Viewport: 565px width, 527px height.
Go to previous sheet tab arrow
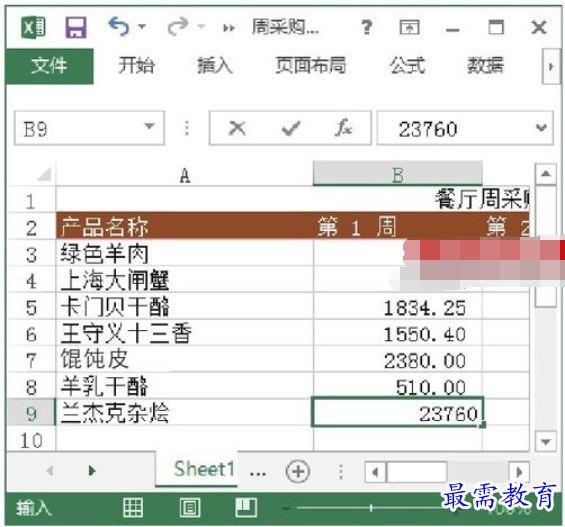50,470
